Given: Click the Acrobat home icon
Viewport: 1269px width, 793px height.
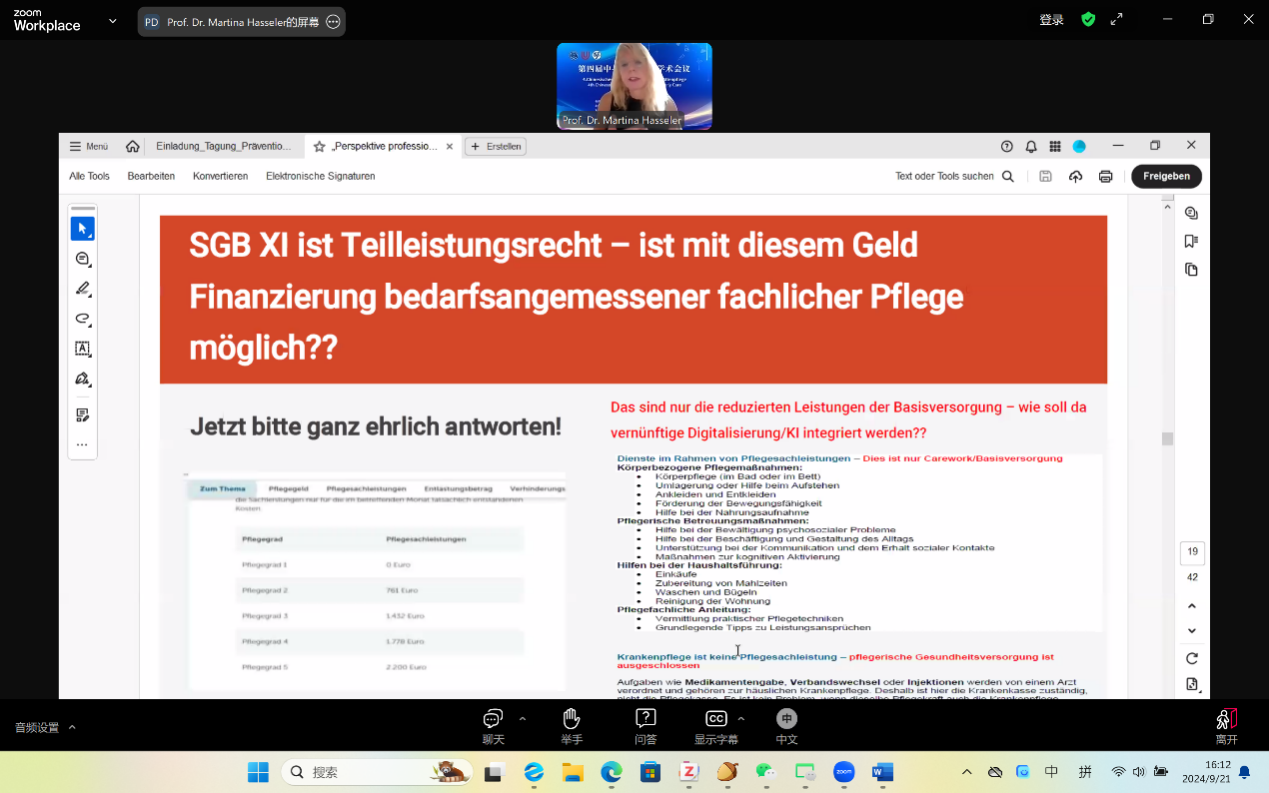Looking at the screenshot, I should [x=132, y=146].
